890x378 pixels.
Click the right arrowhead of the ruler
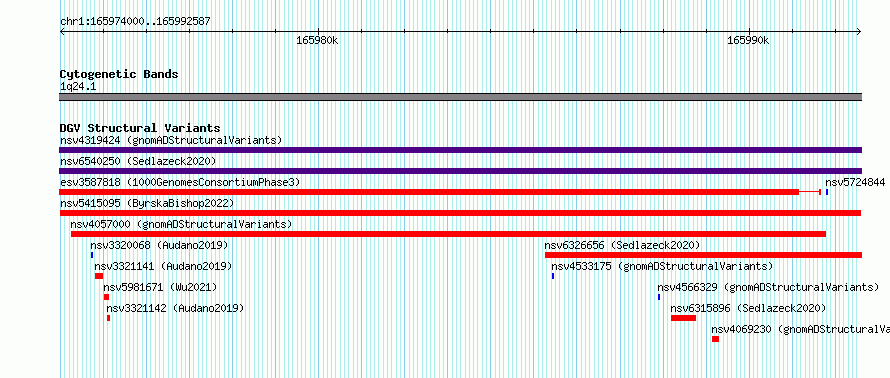click(x=859, y=31)
